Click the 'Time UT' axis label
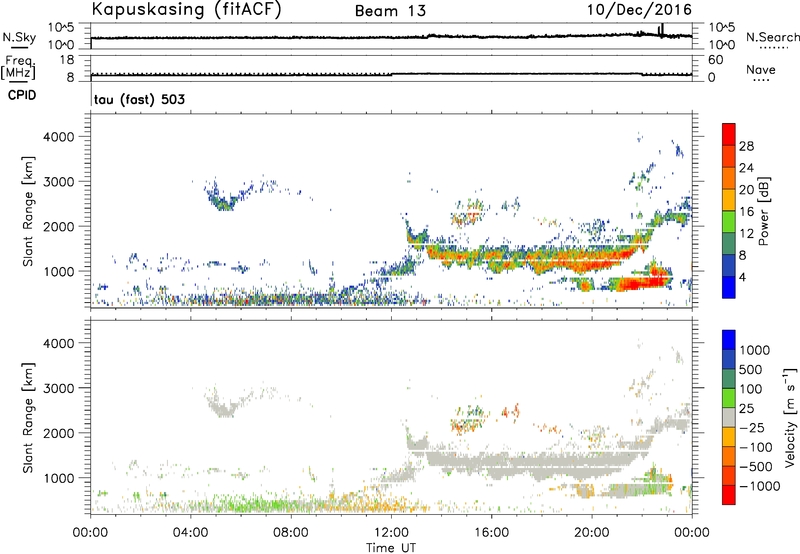800x554 pixels. [391, 548]
